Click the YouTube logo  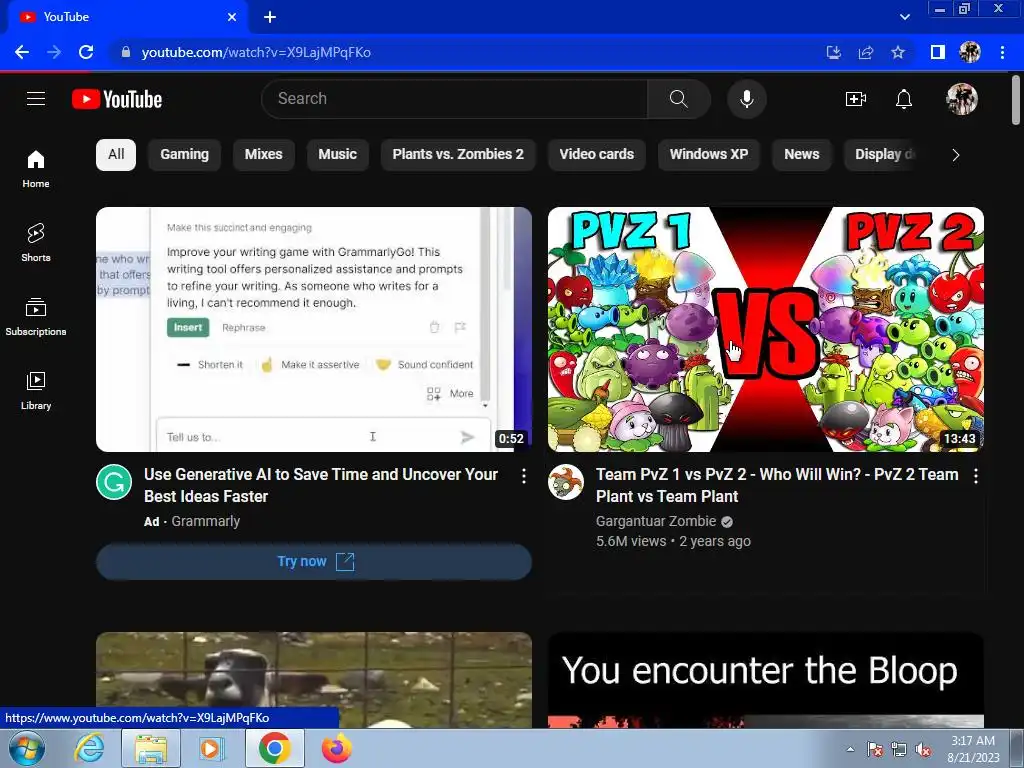point(117,99)
